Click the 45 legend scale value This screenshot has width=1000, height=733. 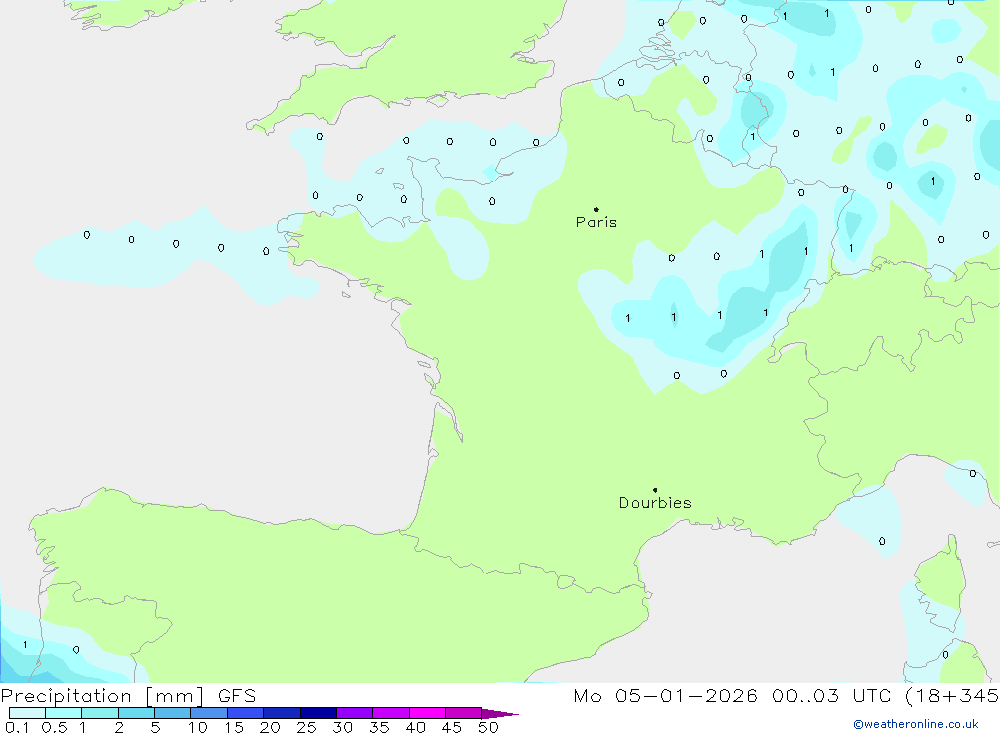452,727
